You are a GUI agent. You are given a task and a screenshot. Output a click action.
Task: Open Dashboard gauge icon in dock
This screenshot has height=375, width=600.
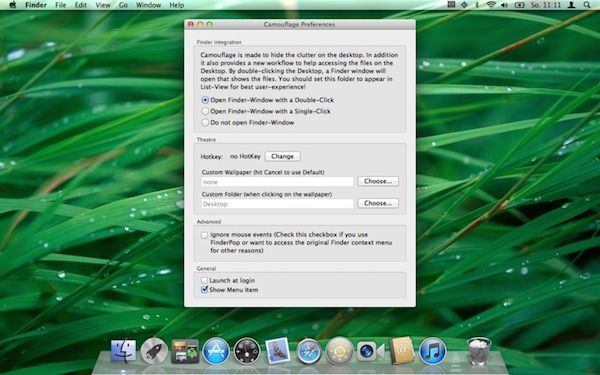click(247, 351)
